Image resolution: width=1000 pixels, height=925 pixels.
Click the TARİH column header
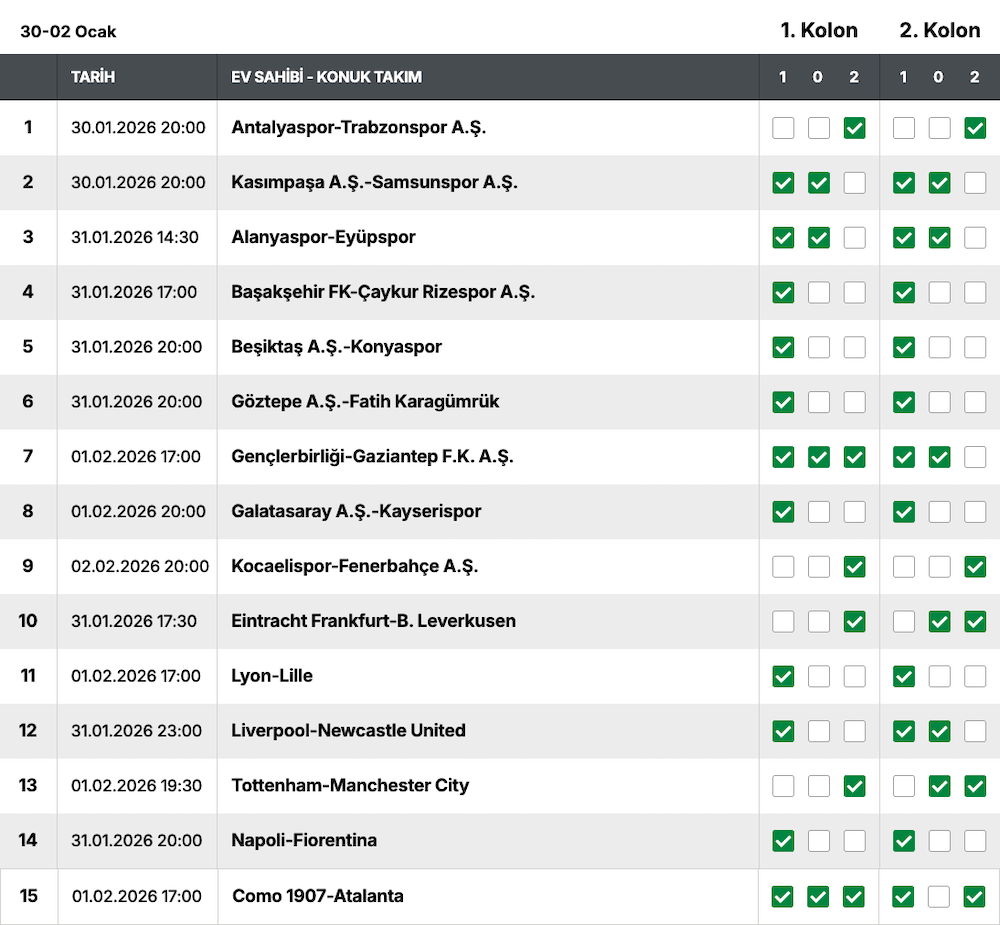tap(93, 77)
